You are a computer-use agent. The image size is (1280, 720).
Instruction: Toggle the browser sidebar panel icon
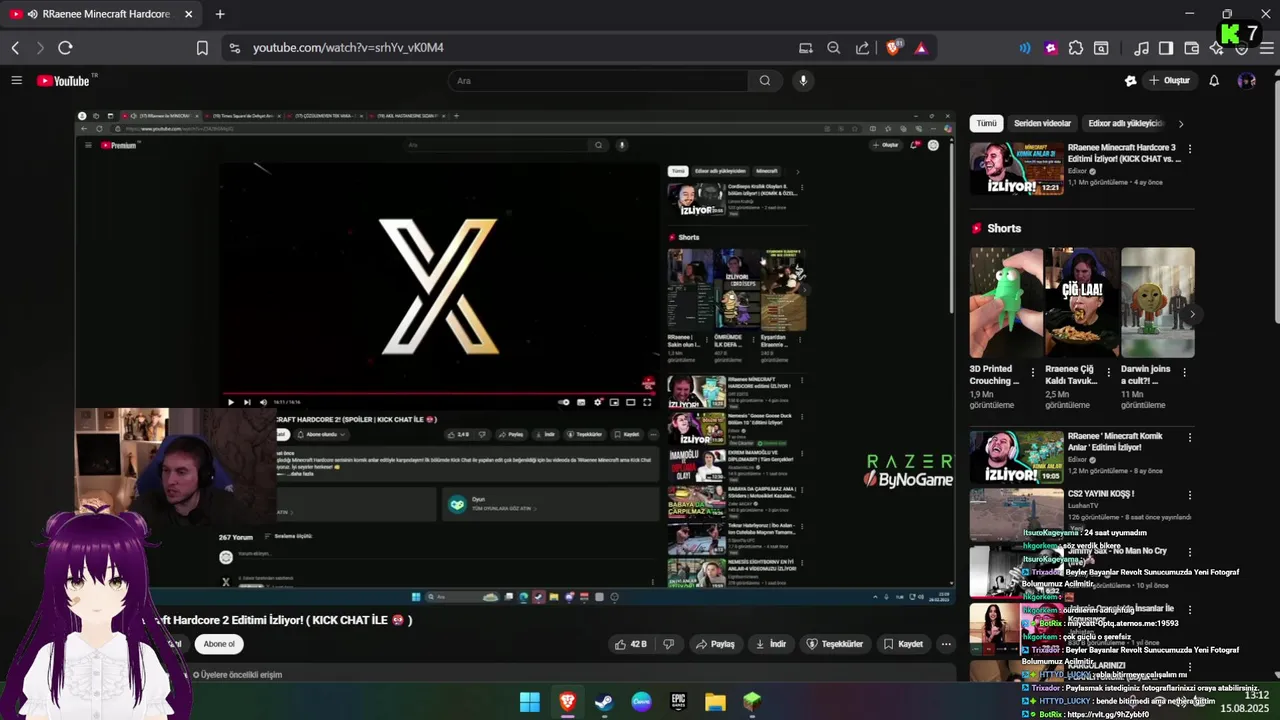pyautogui.click(x=1166, y=48)
